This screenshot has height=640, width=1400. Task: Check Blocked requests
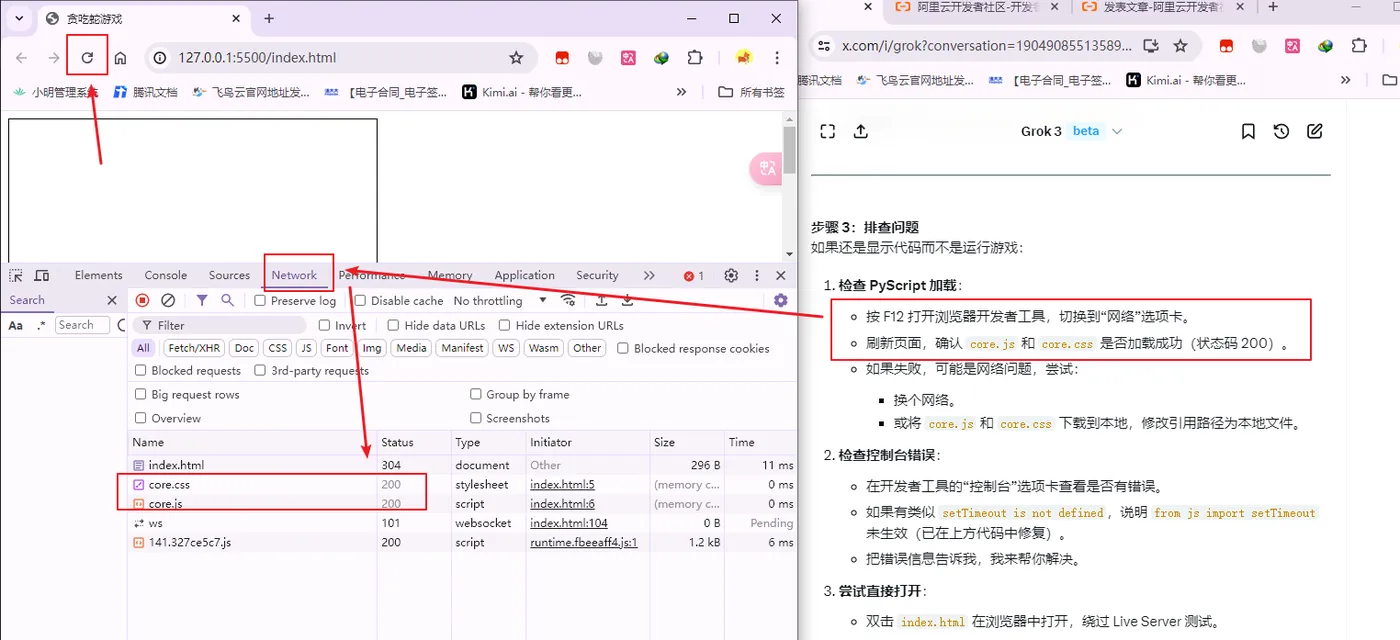140,370
